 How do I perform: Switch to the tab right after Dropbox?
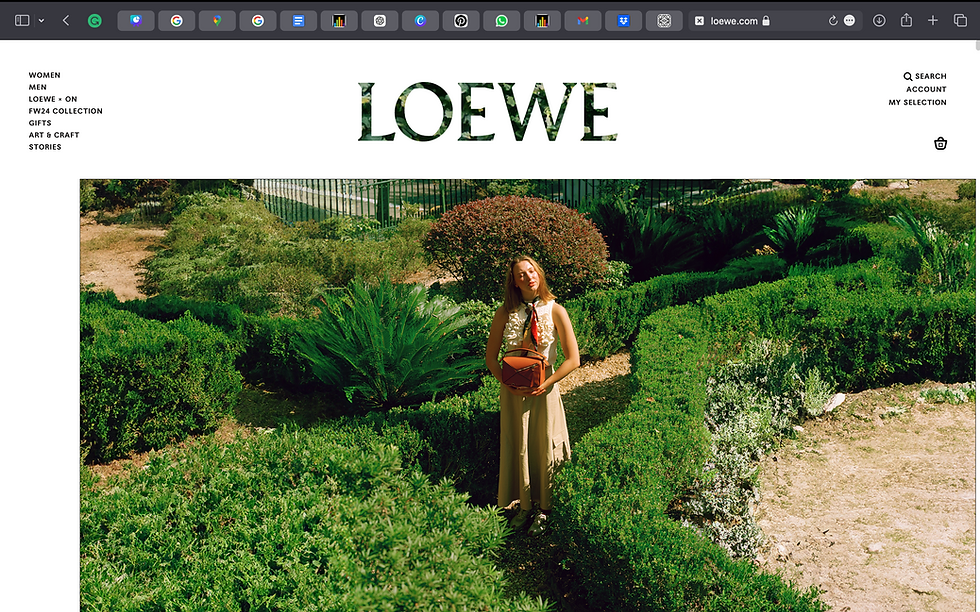coord(664,21)
